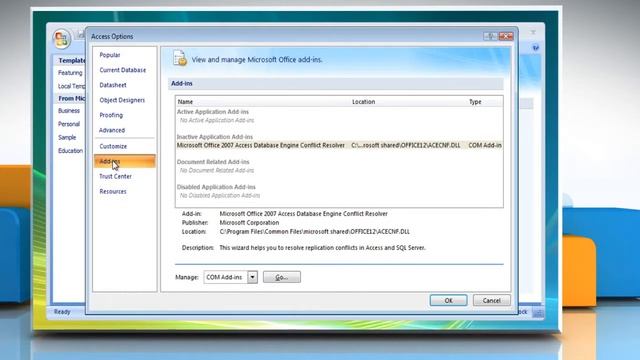This screenshot has height=360, width=640.
Task: Open the Resources category
Action: point(113,191)
